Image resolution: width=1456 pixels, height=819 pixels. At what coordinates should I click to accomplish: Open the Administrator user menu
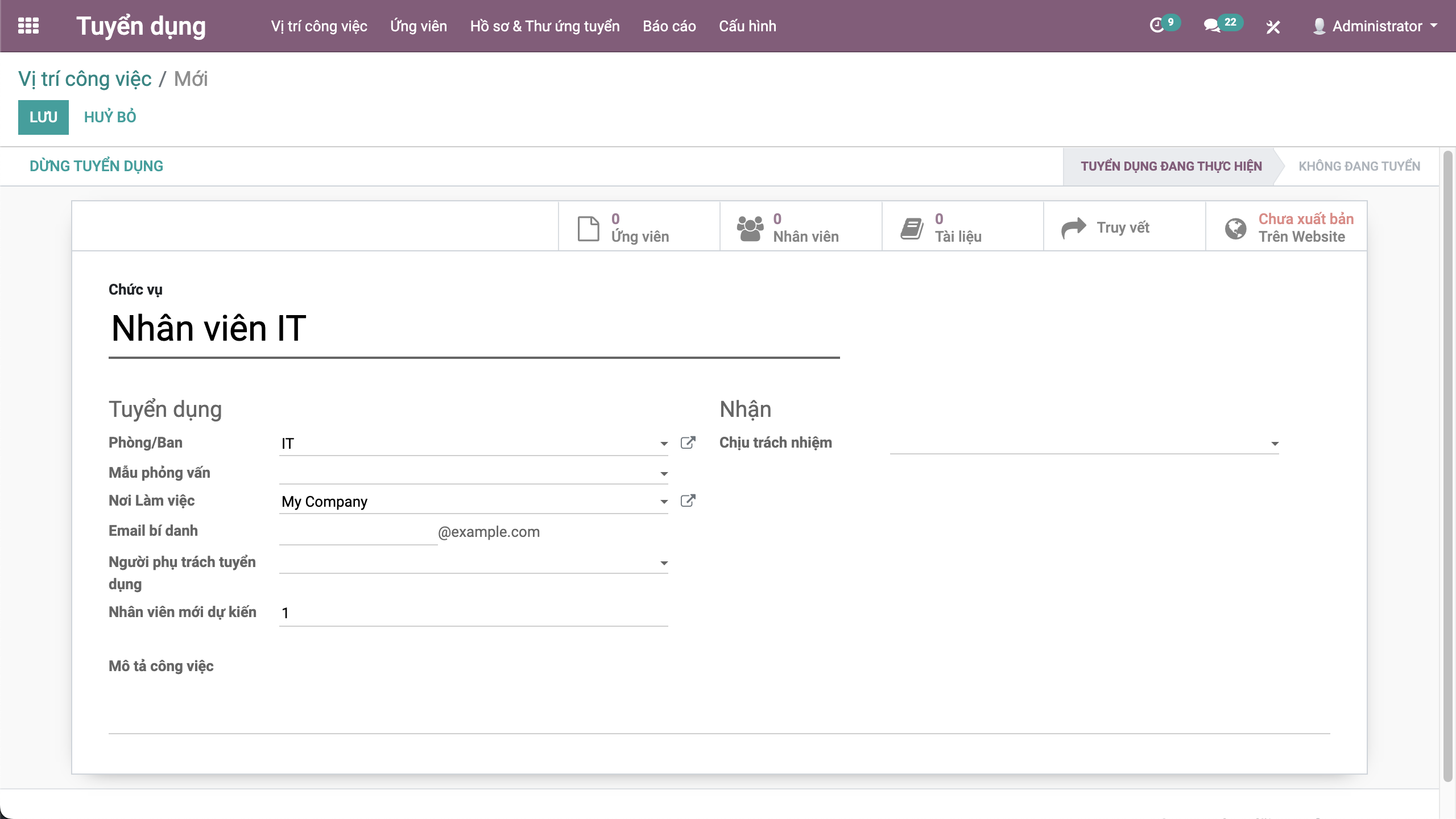[x=1375, y=26]
